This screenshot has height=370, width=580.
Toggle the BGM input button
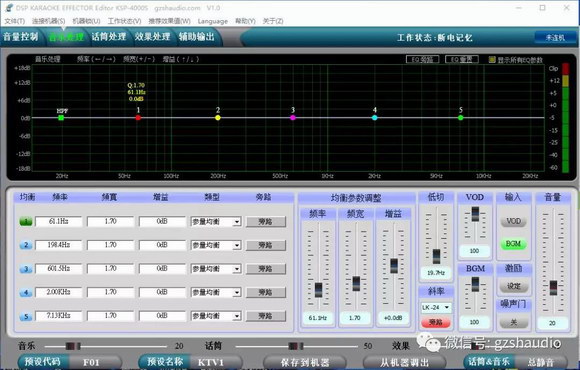coord(513,244)
